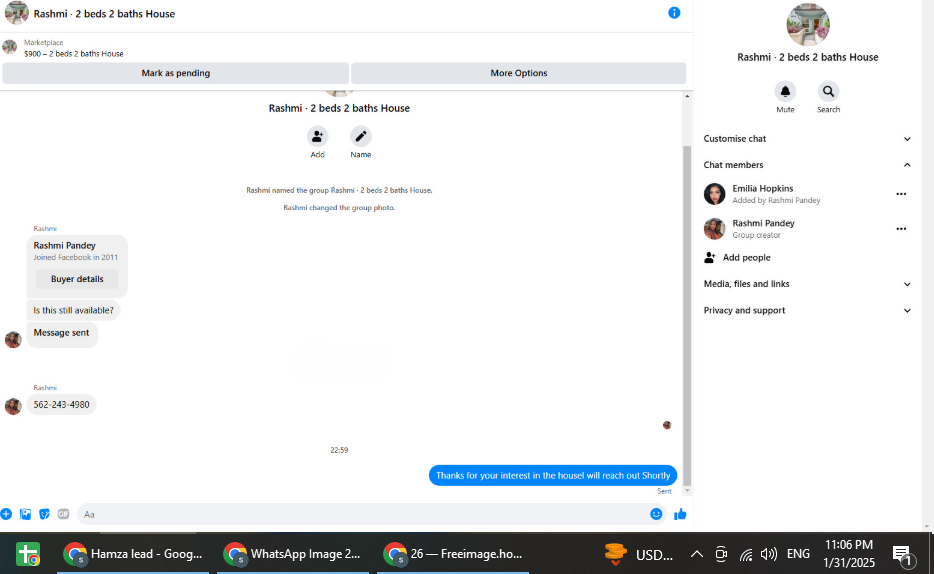
Task: Expand Media, files and links section
Action: click(807, 284)
